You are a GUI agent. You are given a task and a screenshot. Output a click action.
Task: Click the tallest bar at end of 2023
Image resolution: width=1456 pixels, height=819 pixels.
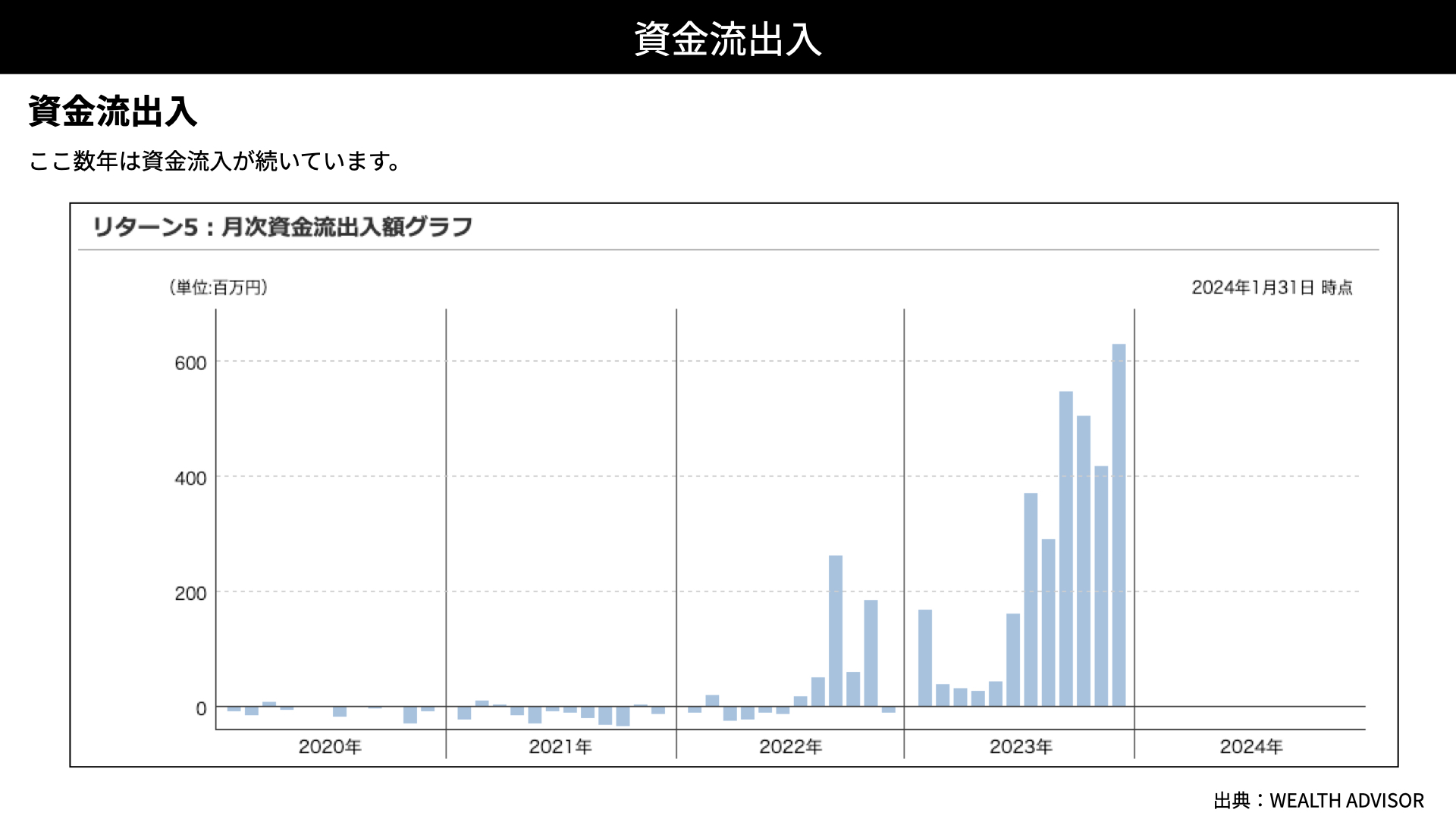[x=1119, y=525]
